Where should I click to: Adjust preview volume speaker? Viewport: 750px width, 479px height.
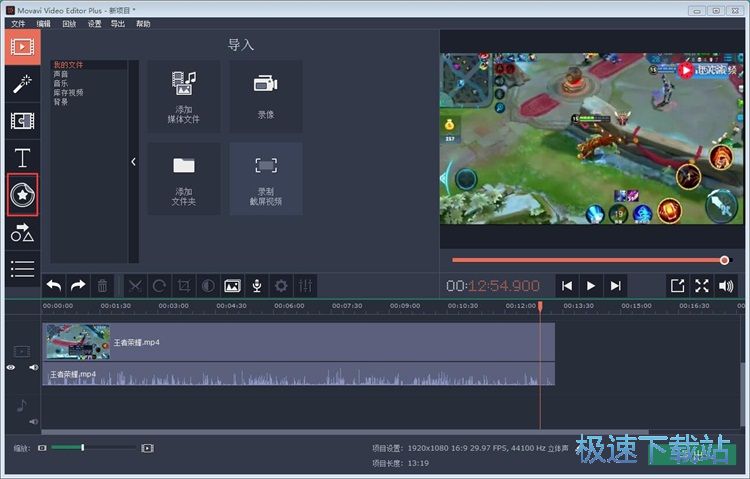[x=726, y=286]
